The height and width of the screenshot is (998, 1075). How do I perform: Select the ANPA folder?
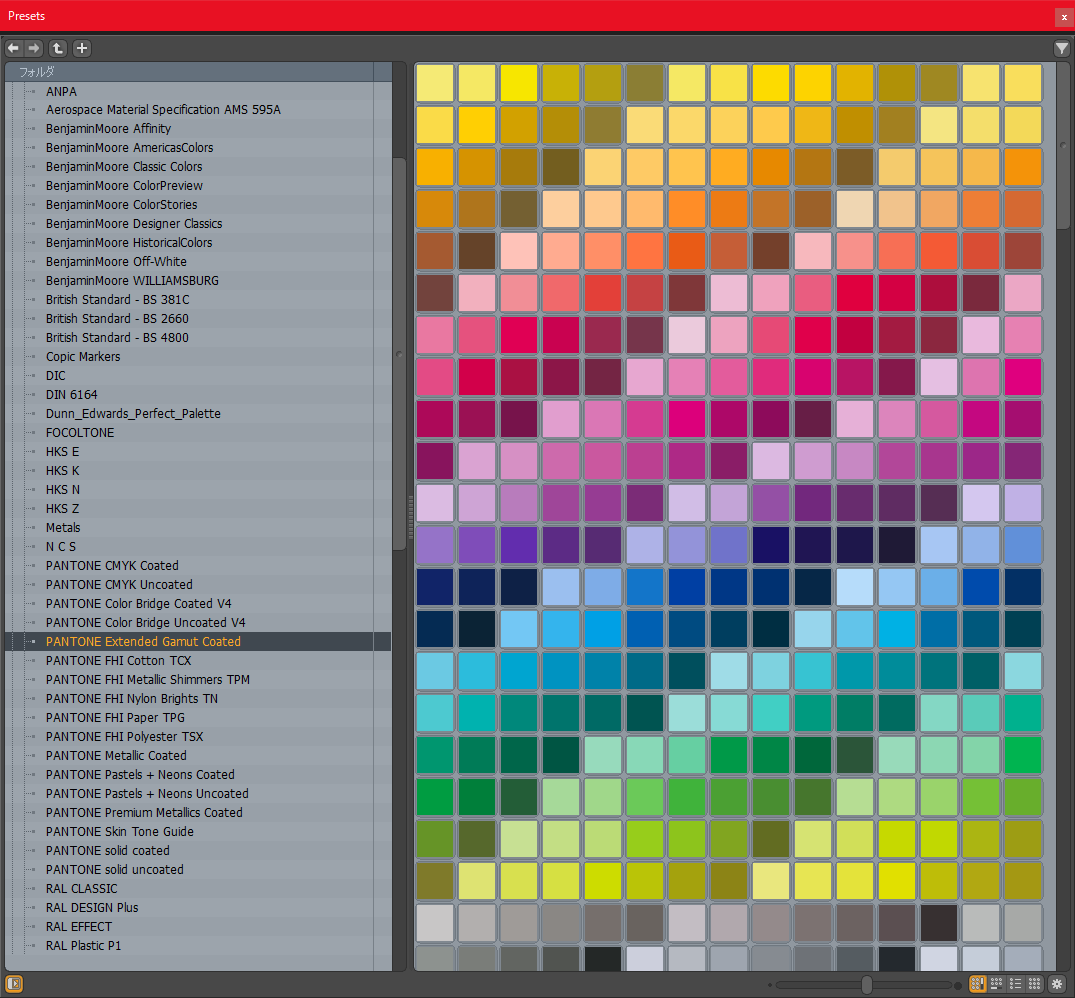coord(61,91)
